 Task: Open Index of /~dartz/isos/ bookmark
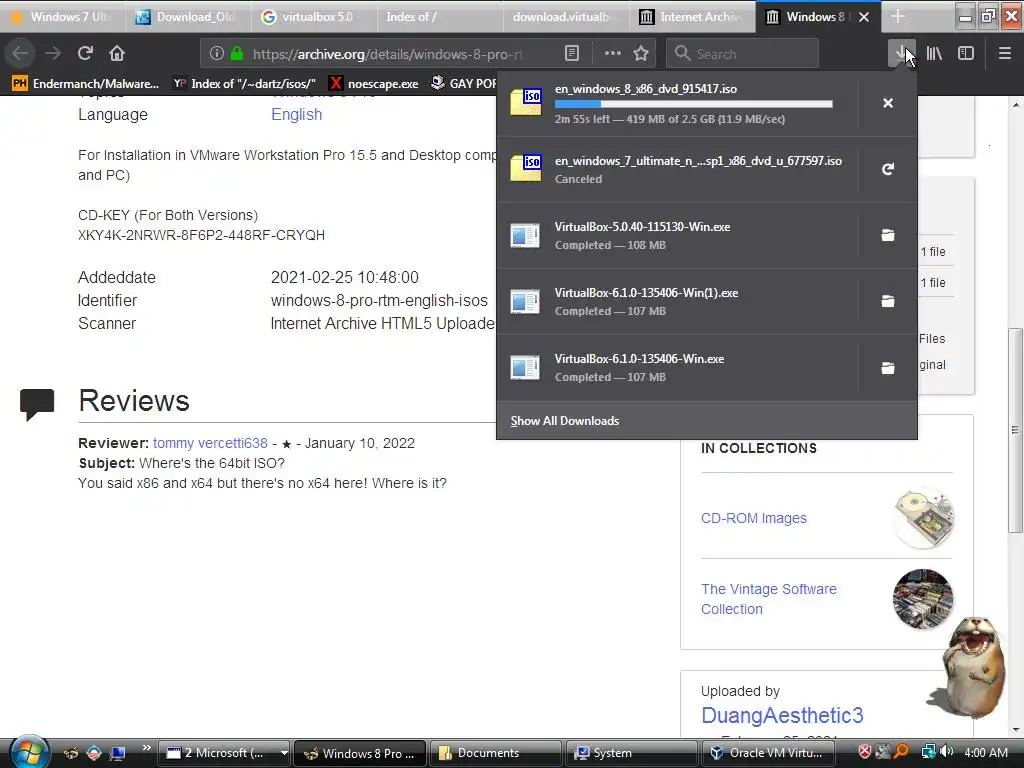245,84
